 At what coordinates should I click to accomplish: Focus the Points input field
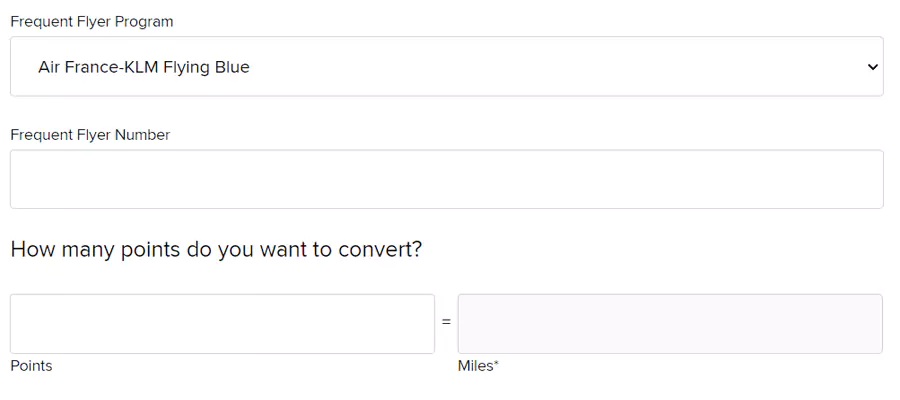(x=222, y=324)
